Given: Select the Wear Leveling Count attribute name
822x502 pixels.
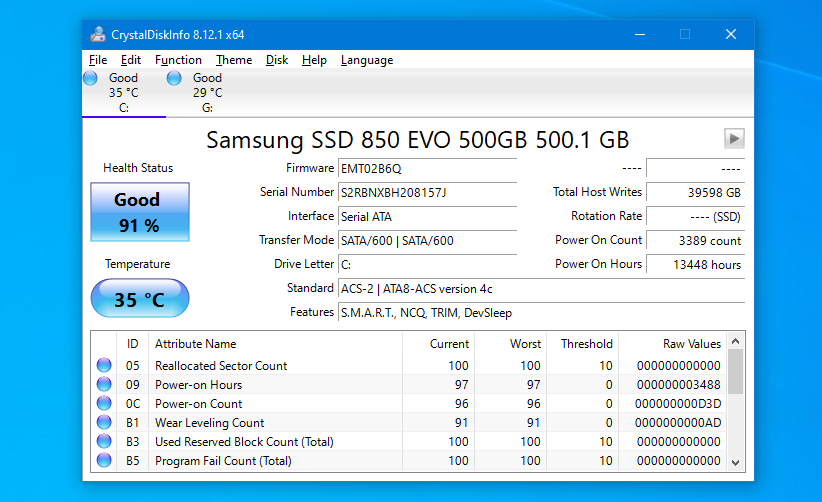Looking at the screenshot, I should [x=209, y=423].
